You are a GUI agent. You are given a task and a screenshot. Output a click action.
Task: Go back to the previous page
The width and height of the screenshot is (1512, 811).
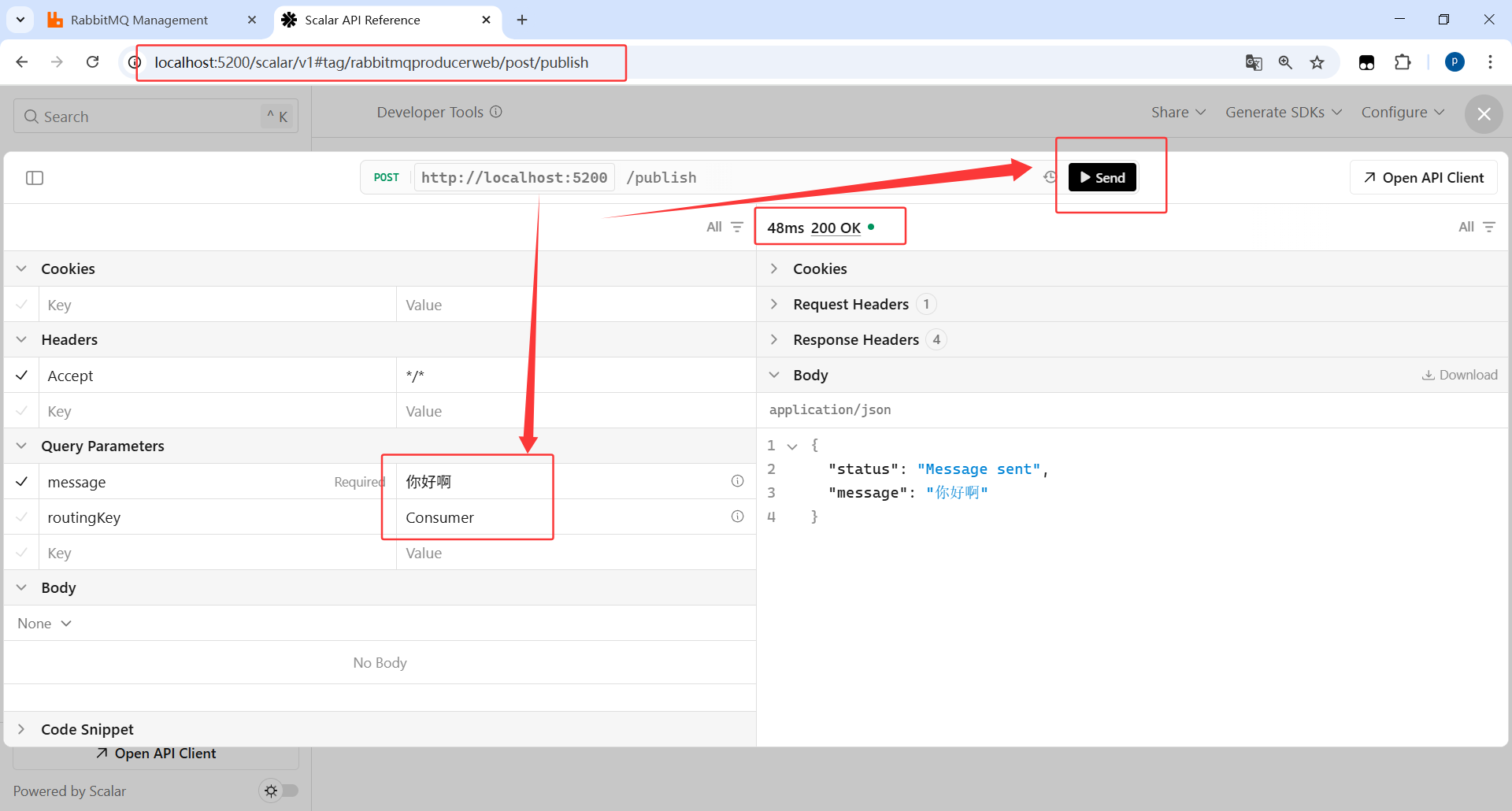pos(22,62)
